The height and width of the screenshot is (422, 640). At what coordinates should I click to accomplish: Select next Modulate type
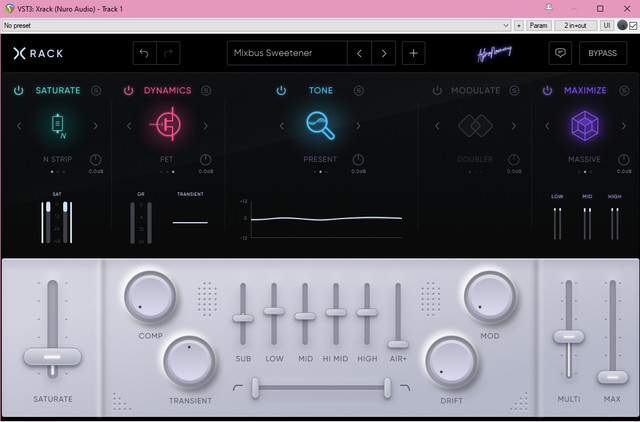(x=513, y=126)
